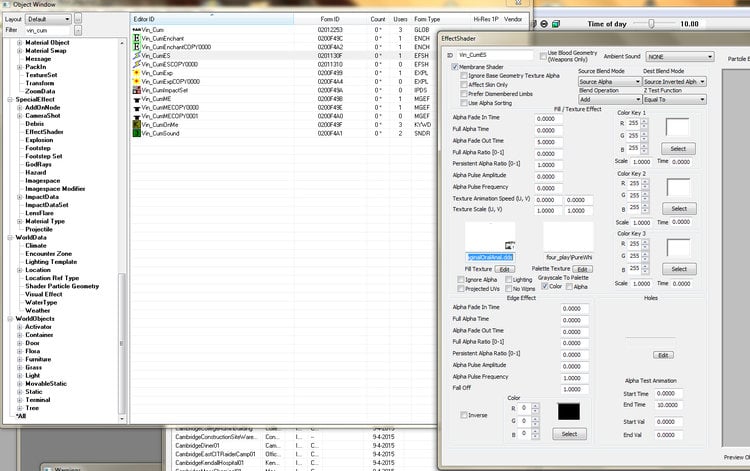Click the Vin_CumMECOPY0001 magic effect icon

coord(136,116)
